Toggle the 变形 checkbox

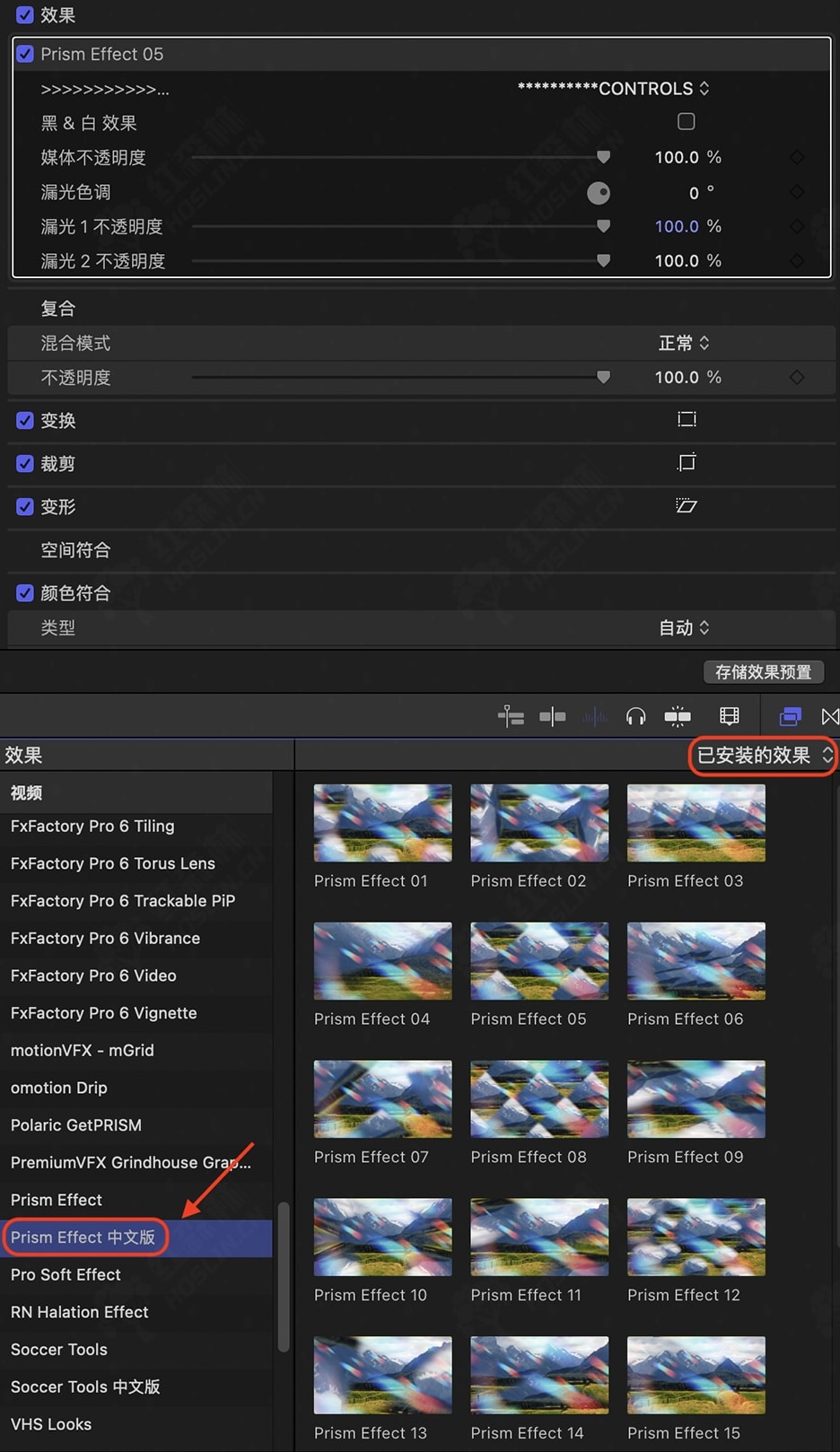pyautogui.click(x=25, y=506)
